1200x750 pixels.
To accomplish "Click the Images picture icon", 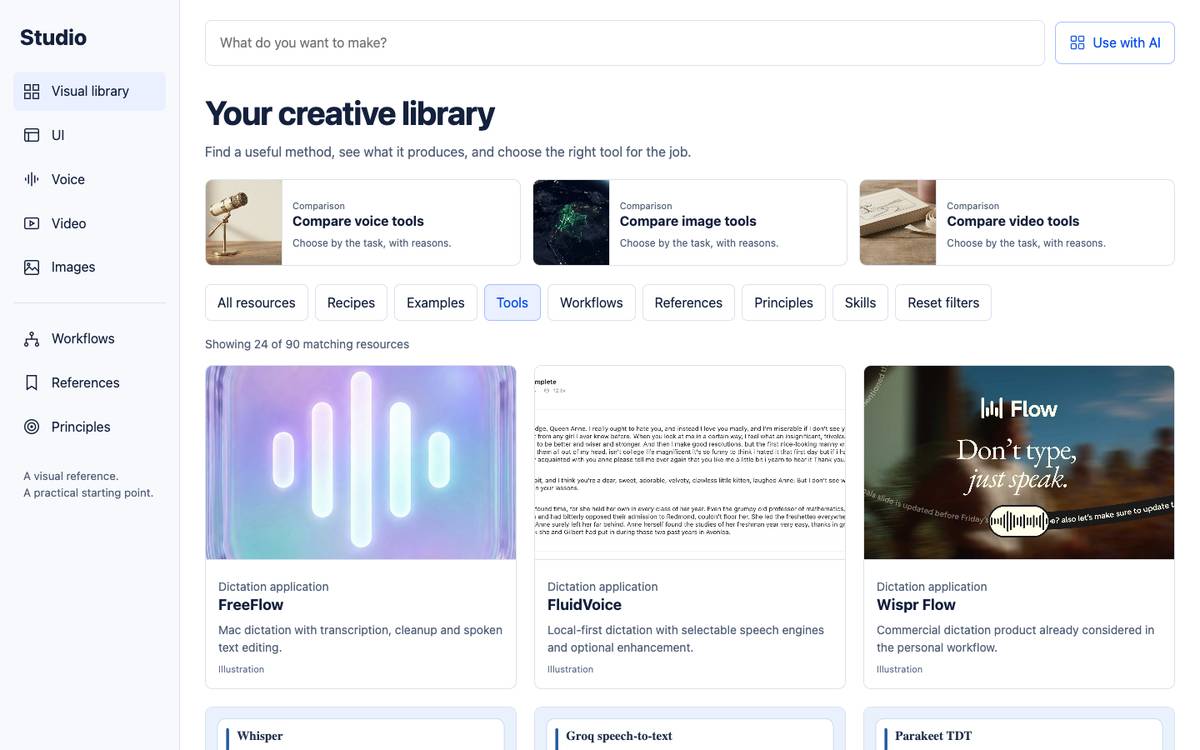I will point(32,267).
